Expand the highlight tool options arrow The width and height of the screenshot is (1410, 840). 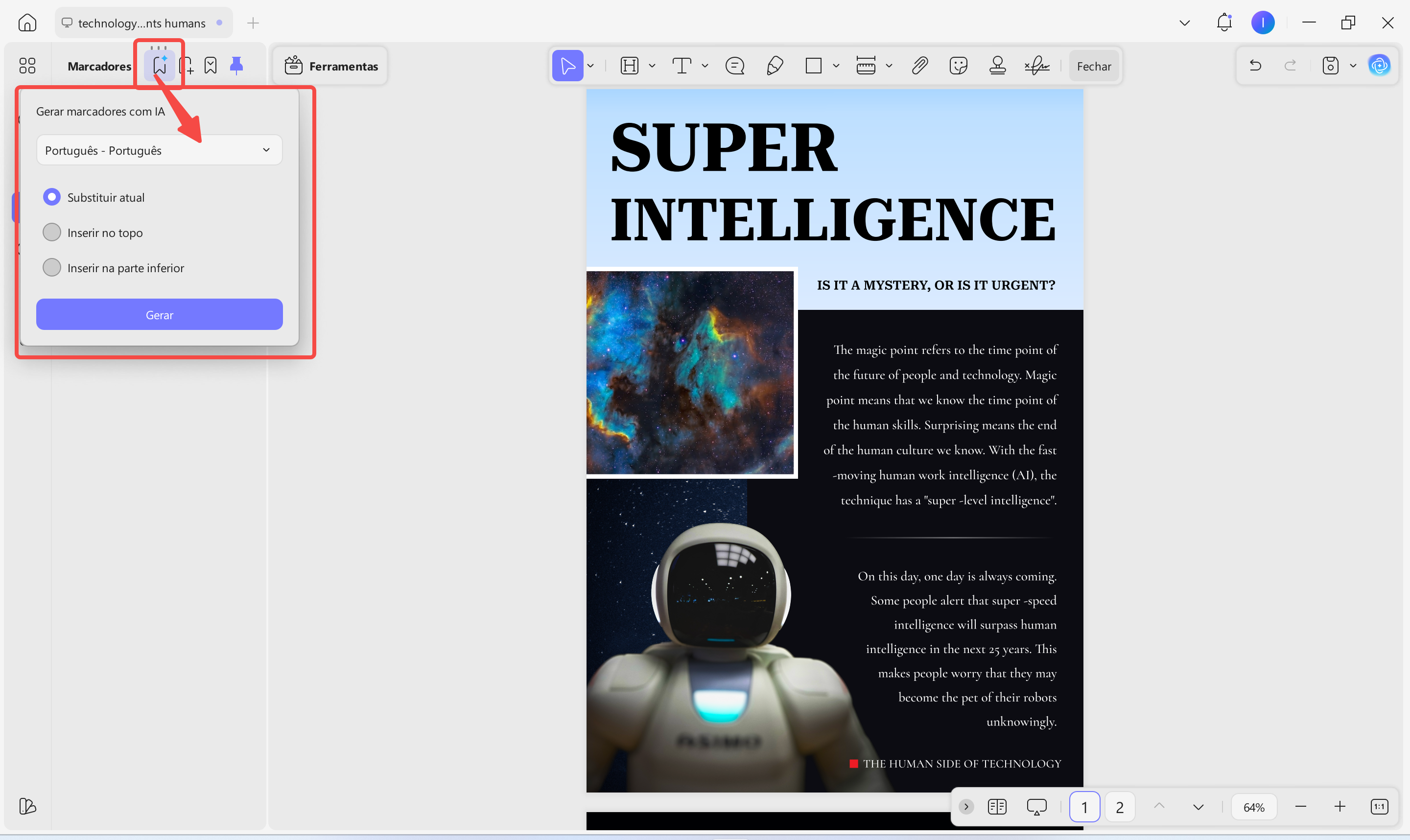652,66
